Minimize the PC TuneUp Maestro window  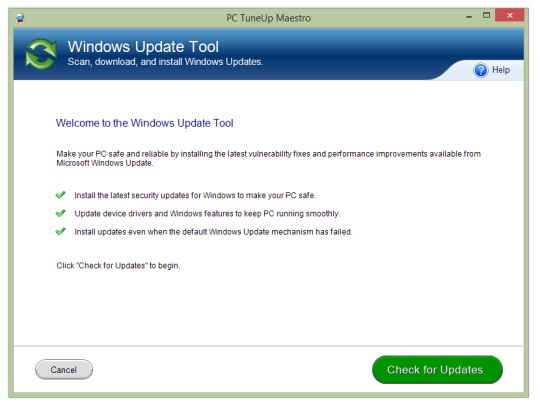(469, 16)
